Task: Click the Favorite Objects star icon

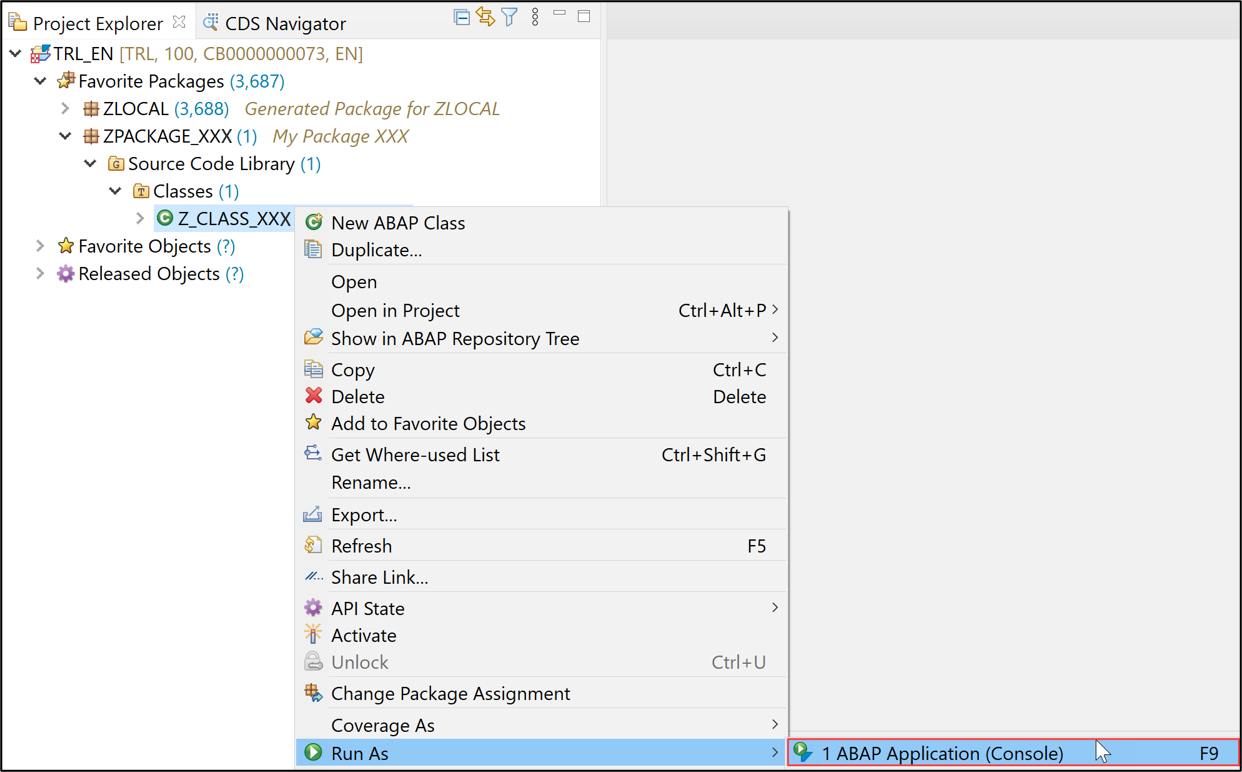Action: [66, 246]
